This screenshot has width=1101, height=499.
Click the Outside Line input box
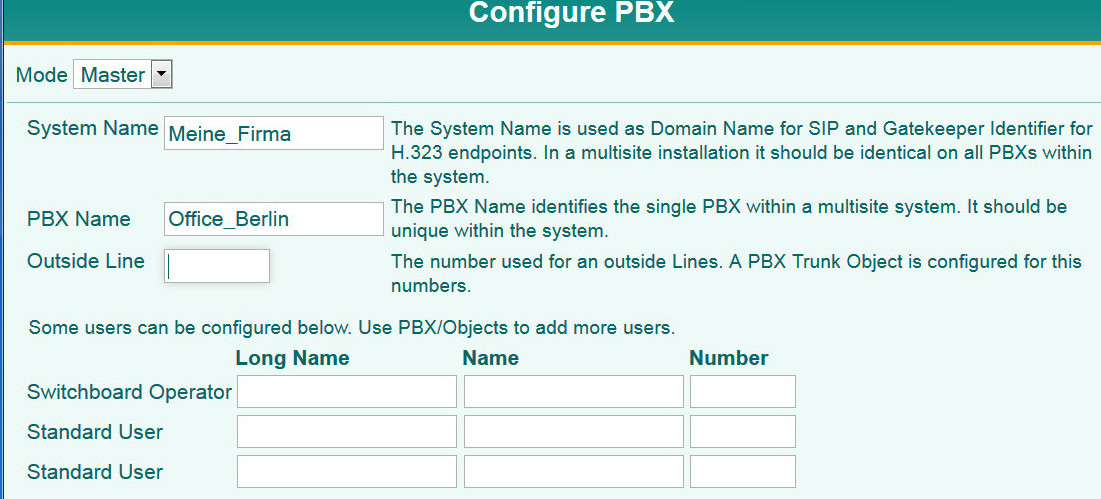tap(217, 266)
